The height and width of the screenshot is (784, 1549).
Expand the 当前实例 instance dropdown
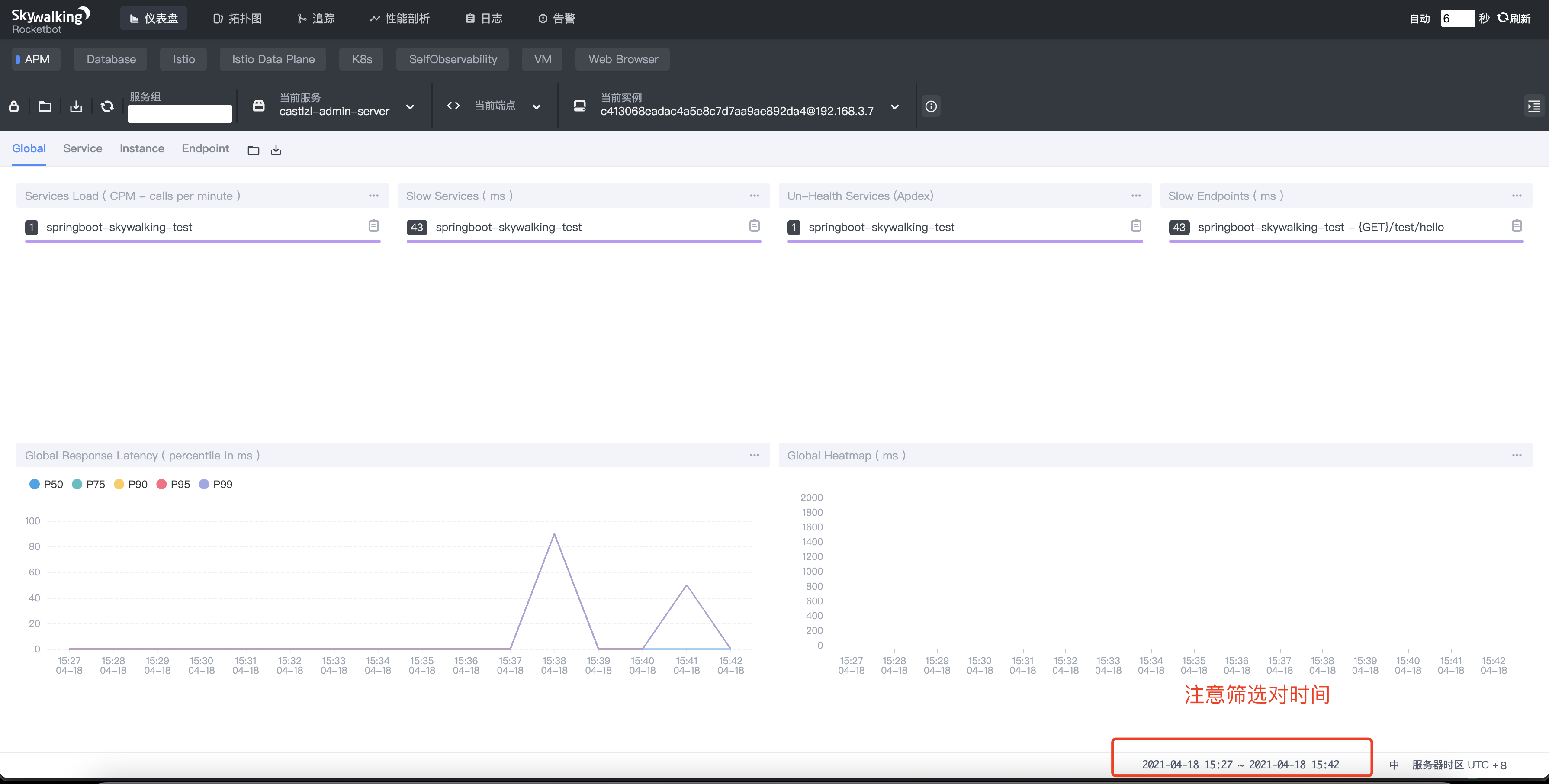[894, 107]
